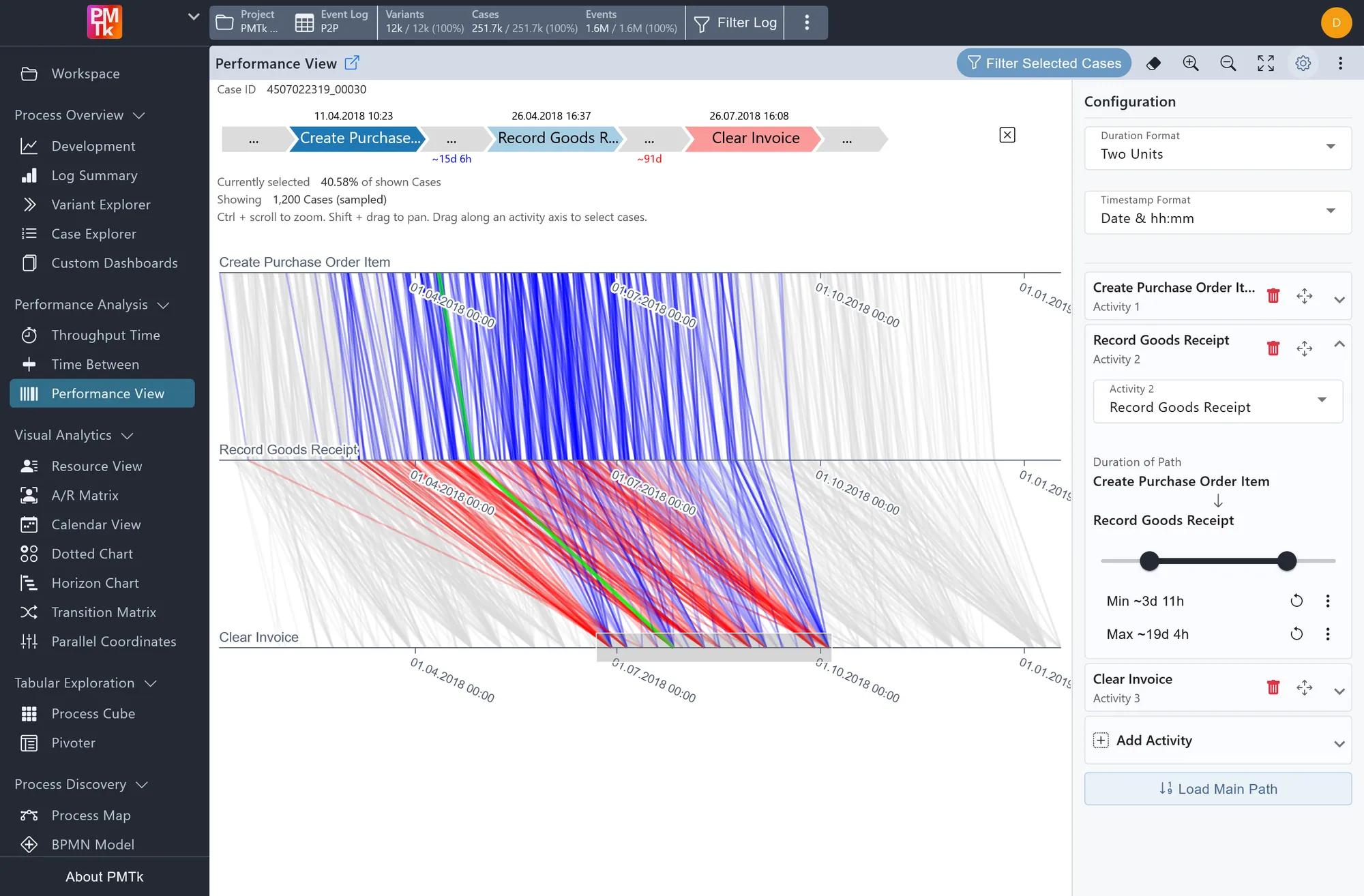Select the Clear Invoice chevron step
Image resolution: width=1364 pixels, height=896 pixels.
tap(752, 138)
